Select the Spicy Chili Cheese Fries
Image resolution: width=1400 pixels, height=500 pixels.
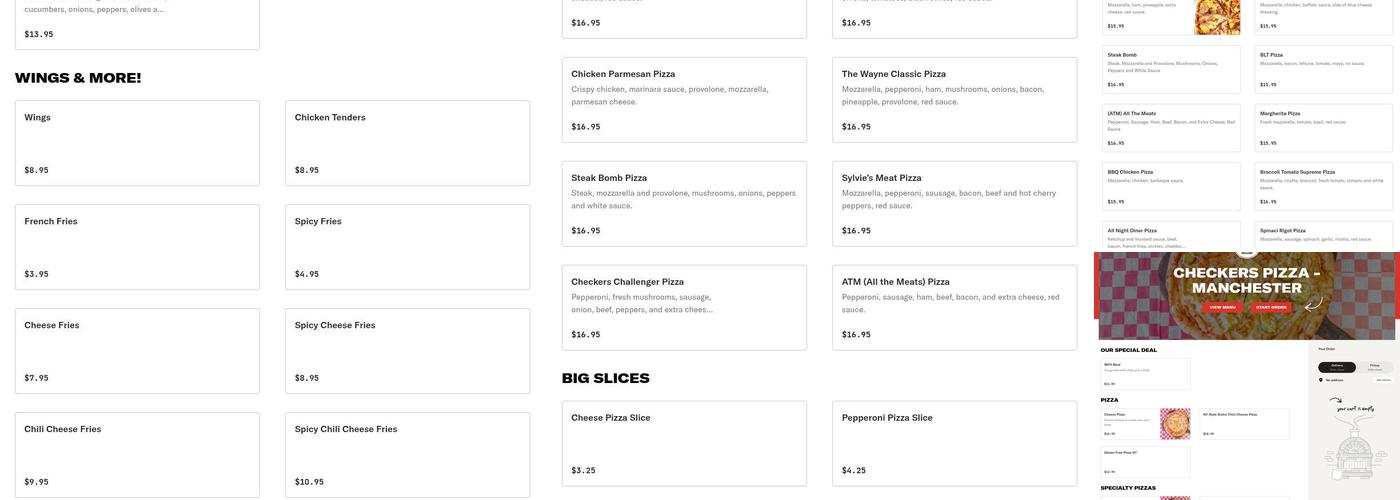[407, 455]
